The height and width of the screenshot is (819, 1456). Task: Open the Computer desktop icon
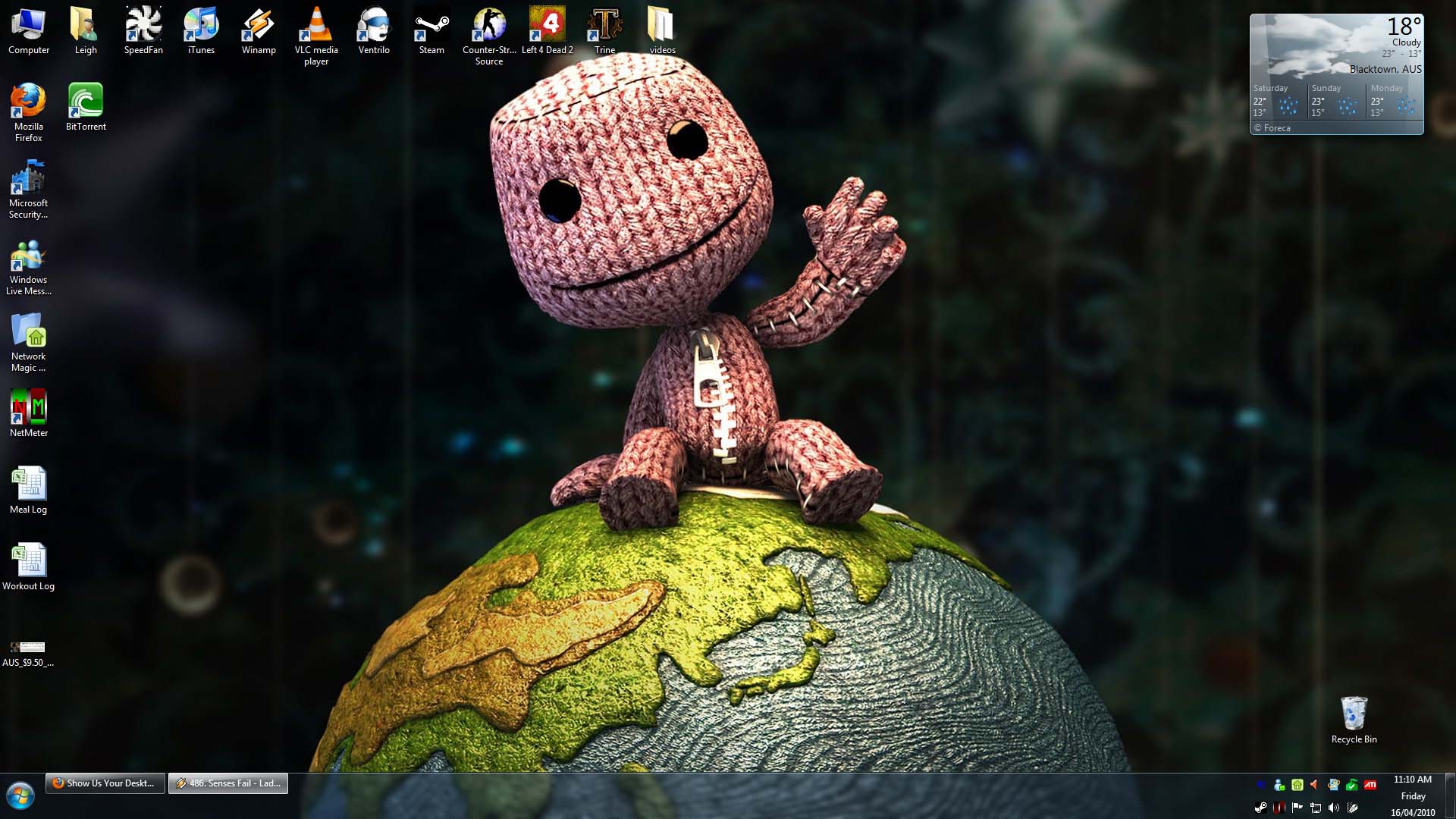point(29,31)
